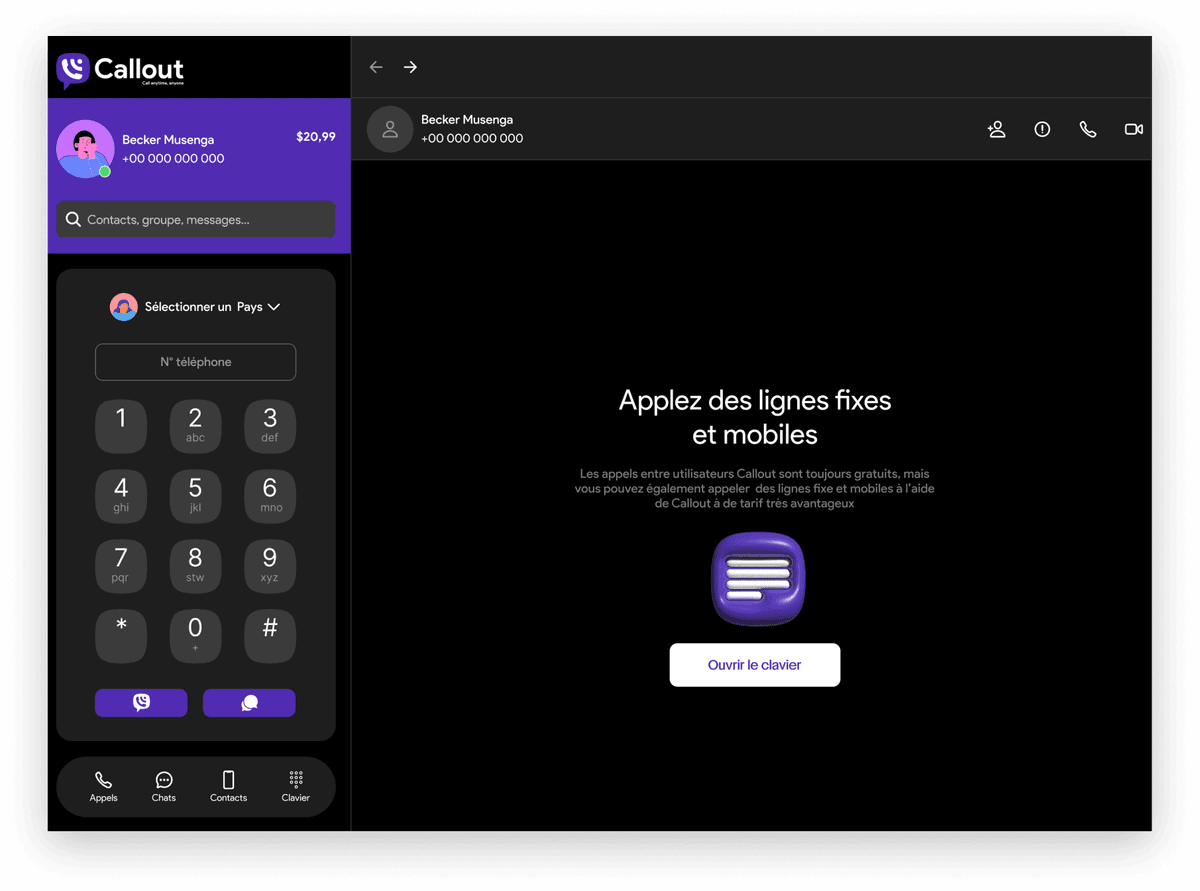This screenshot has height=891, width=1200.
Task: Click the N° téléphone input field
Action: click(x=195, y=362)
